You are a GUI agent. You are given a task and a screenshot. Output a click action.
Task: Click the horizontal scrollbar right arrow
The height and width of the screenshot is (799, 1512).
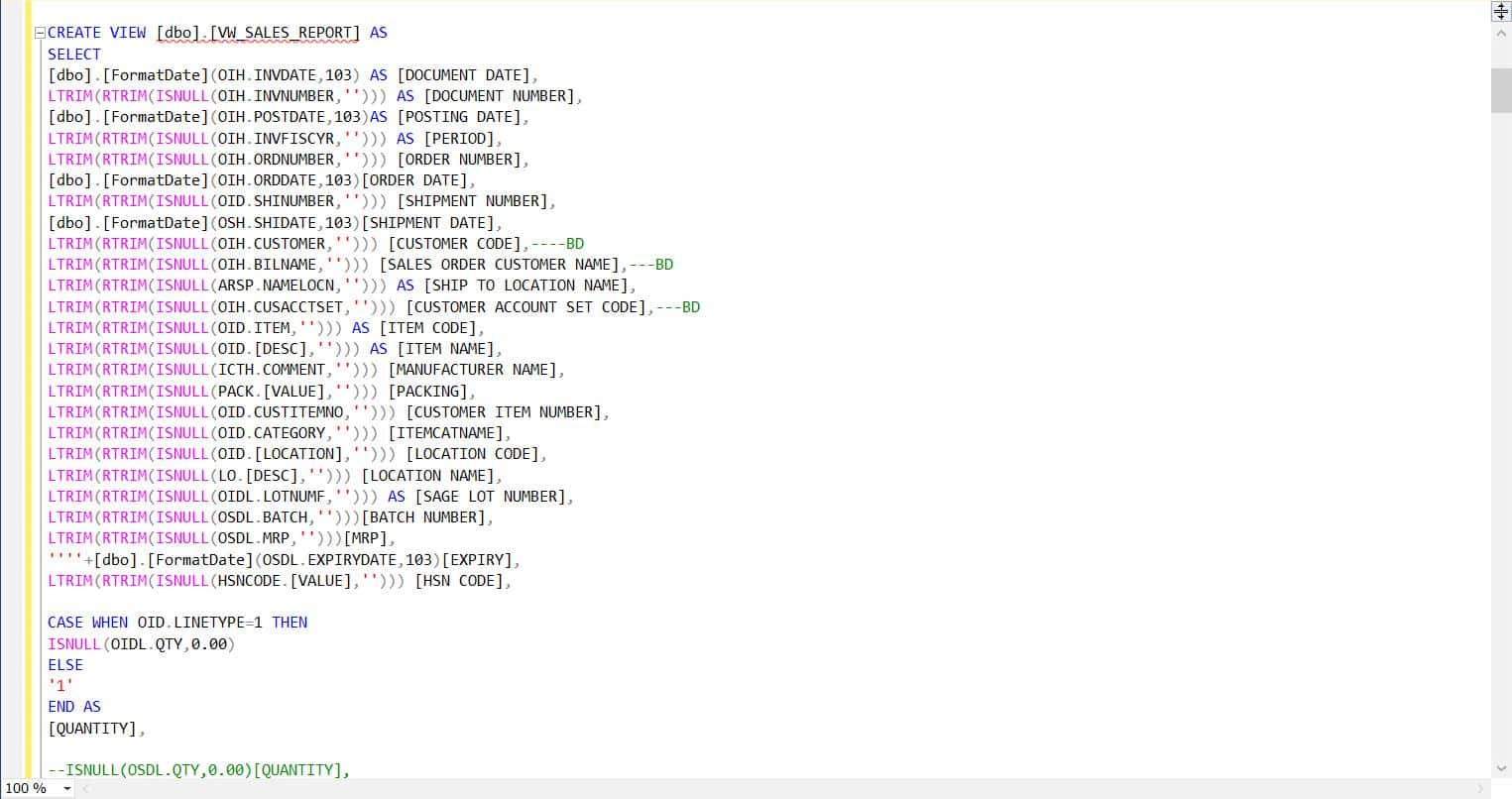coord(1481,789)
